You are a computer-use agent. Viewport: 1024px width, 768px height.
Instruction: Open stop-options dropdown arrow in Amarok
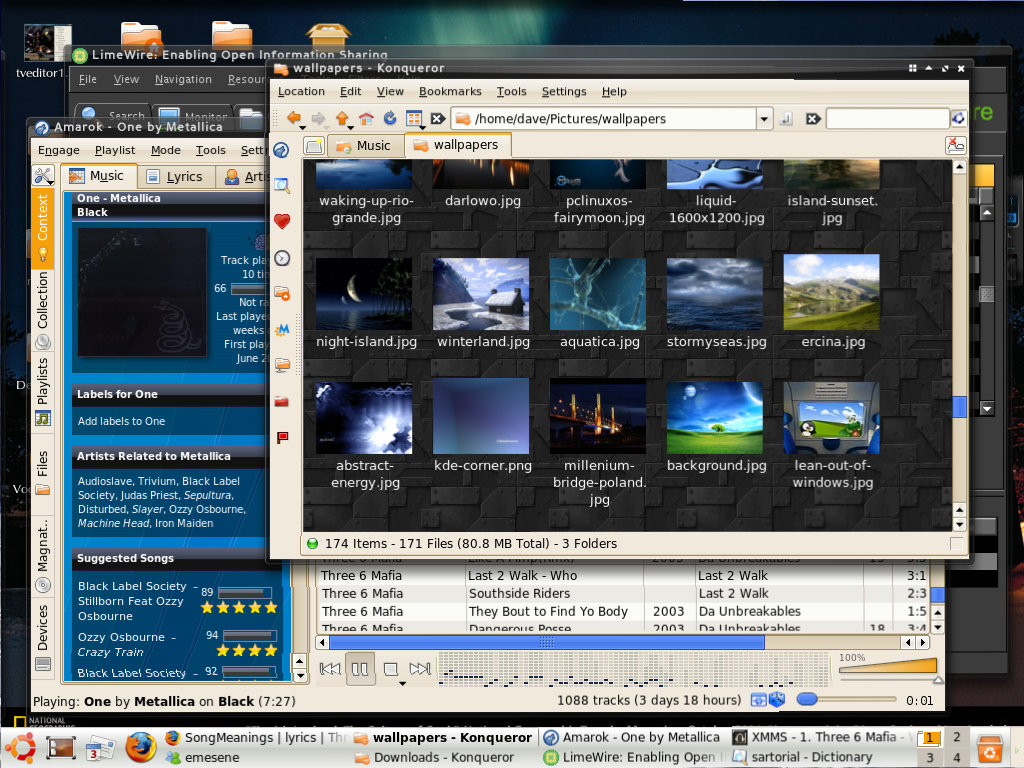[403, 684]
